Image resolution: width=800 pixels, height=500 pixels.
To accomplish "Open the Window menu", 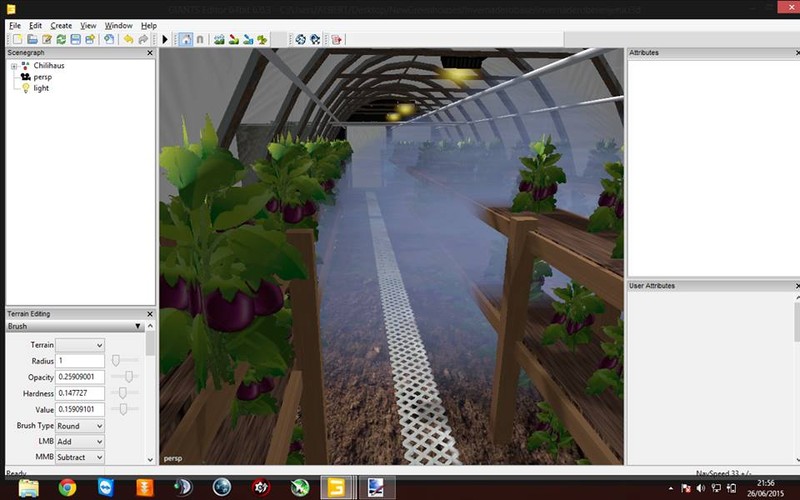I will [118, 25].
